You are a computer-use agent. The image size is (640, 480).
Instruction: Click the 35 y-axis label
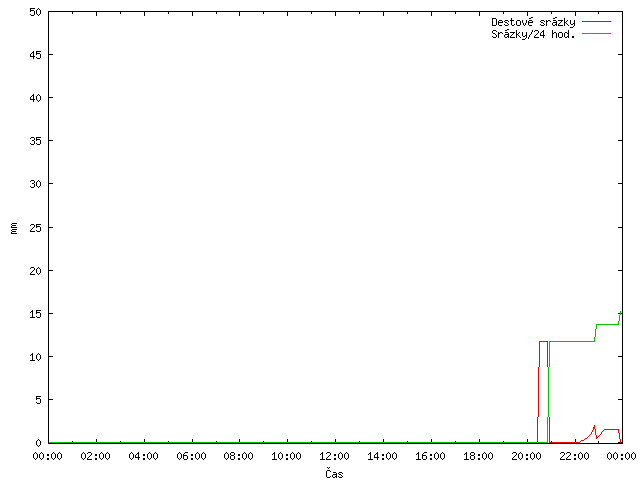tap(36, 141)
